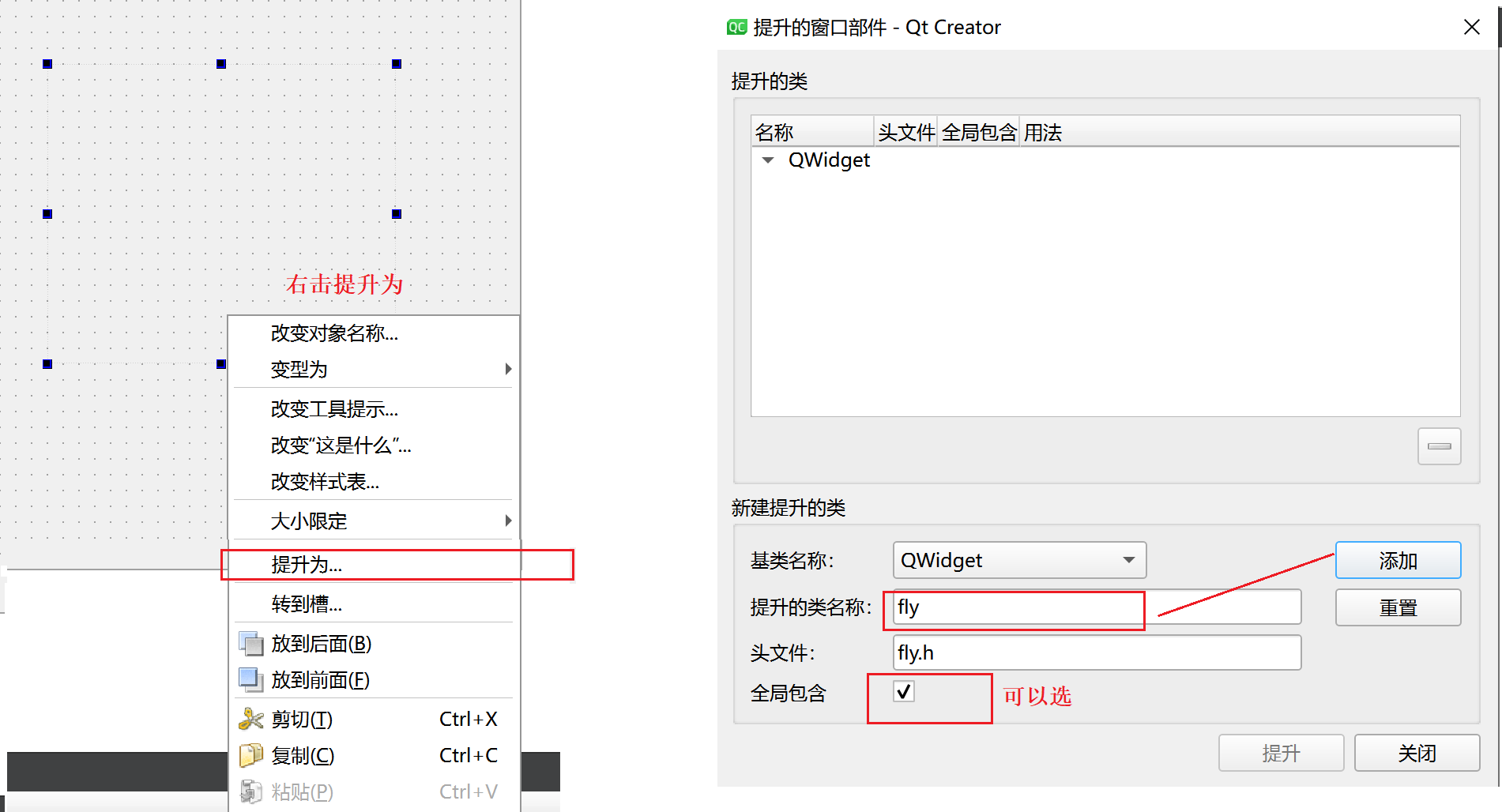Select 改变"这是什么"... menu entry

(374, 445)
